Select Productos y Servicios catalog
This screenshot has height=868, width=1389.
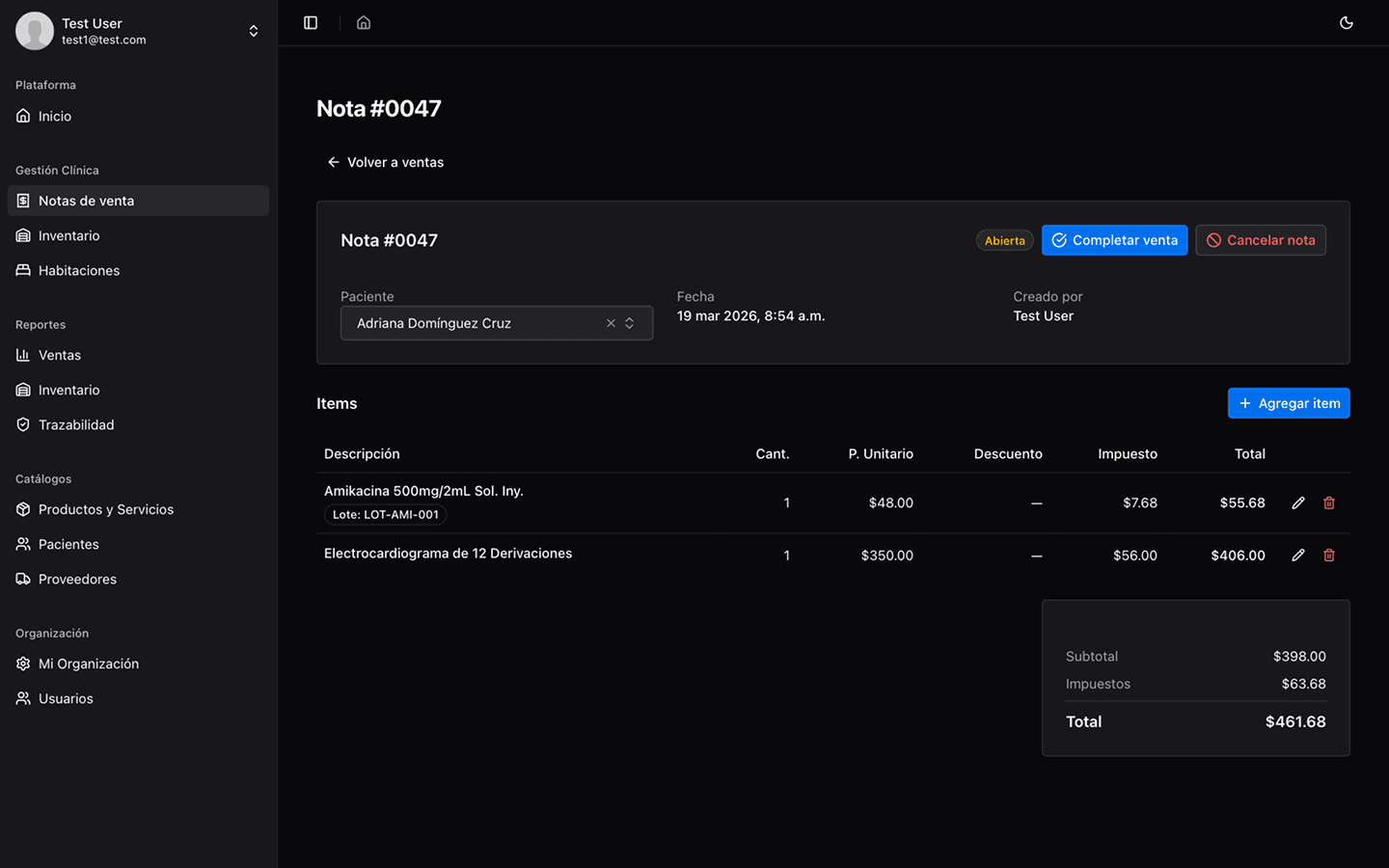(x=106, y=509)
